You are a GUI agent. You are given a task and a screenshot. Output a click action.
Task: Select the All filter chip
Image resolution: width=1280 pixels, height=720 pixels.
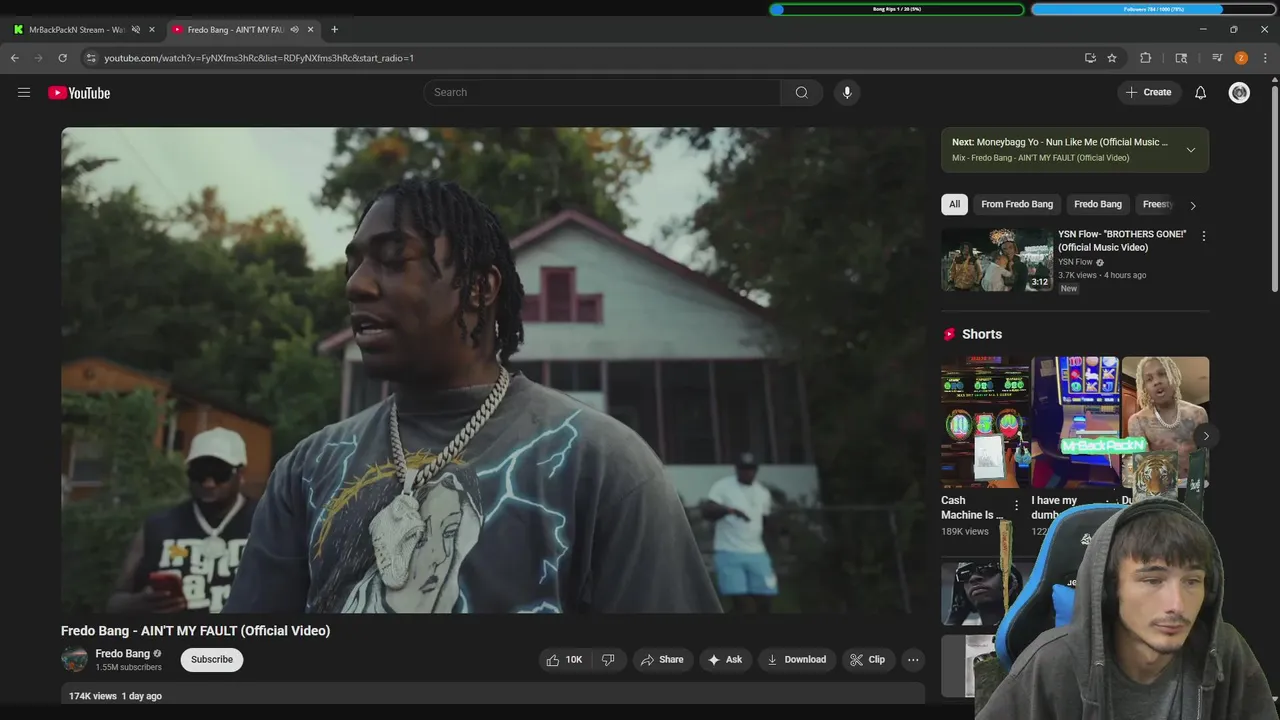point(954,204)
